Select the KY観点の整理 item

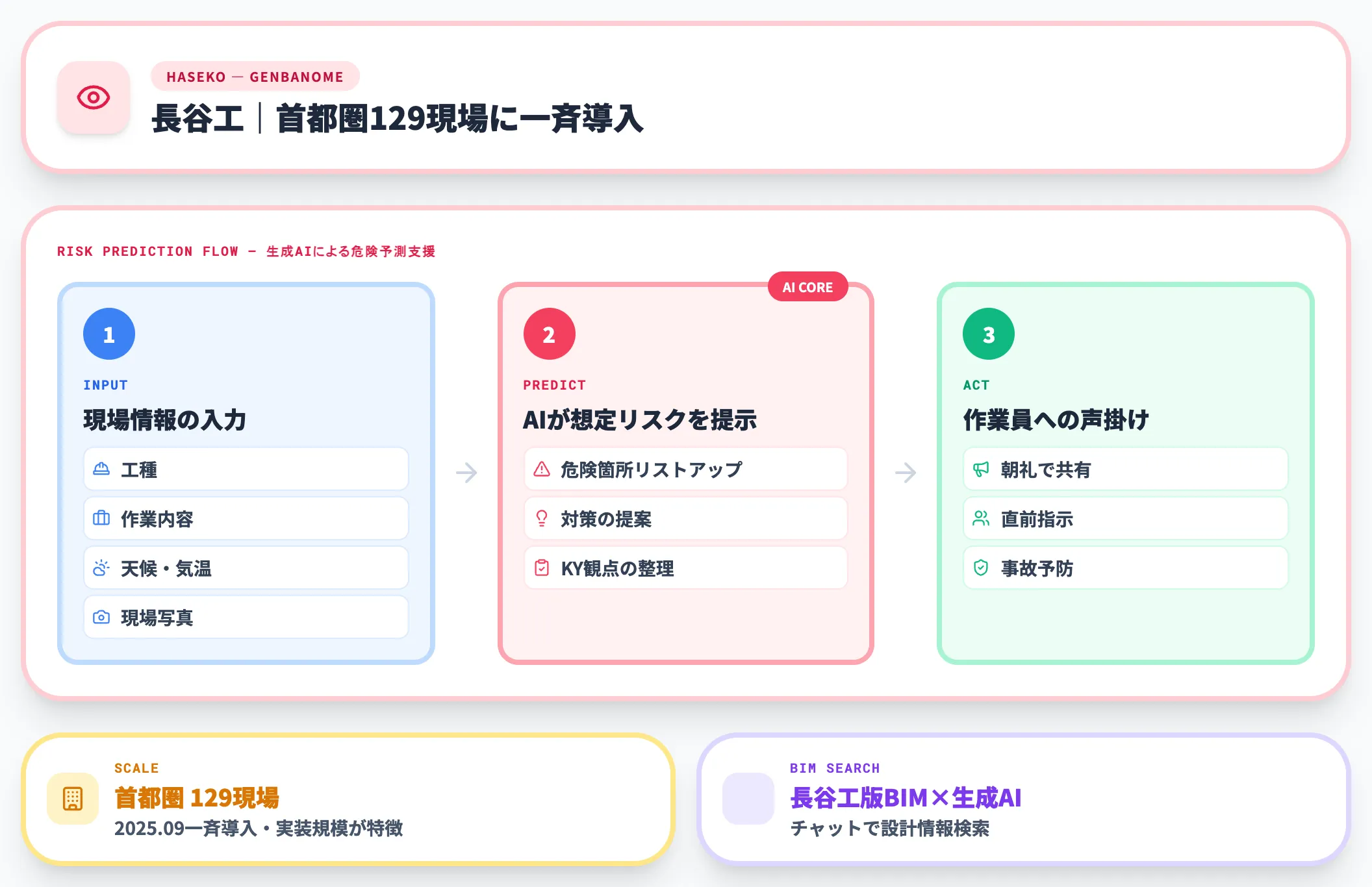pyautogui.click(x=686, y=568)
